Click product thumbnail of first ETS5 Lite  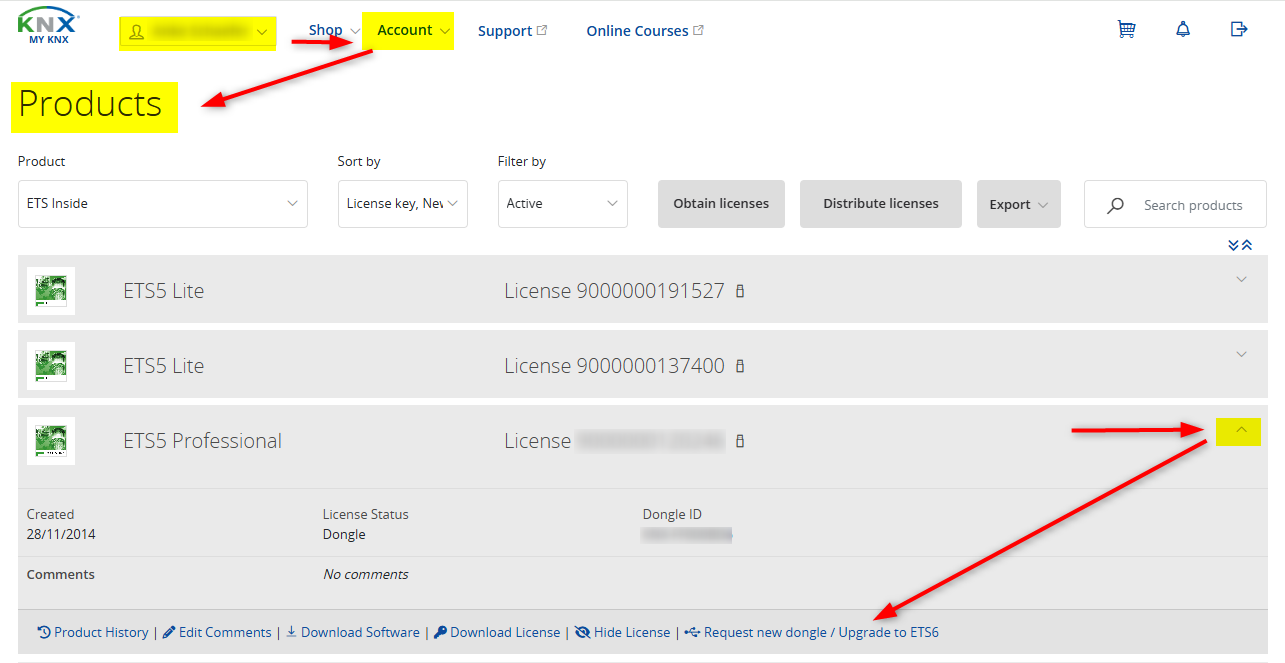click(x=51, y=291)
